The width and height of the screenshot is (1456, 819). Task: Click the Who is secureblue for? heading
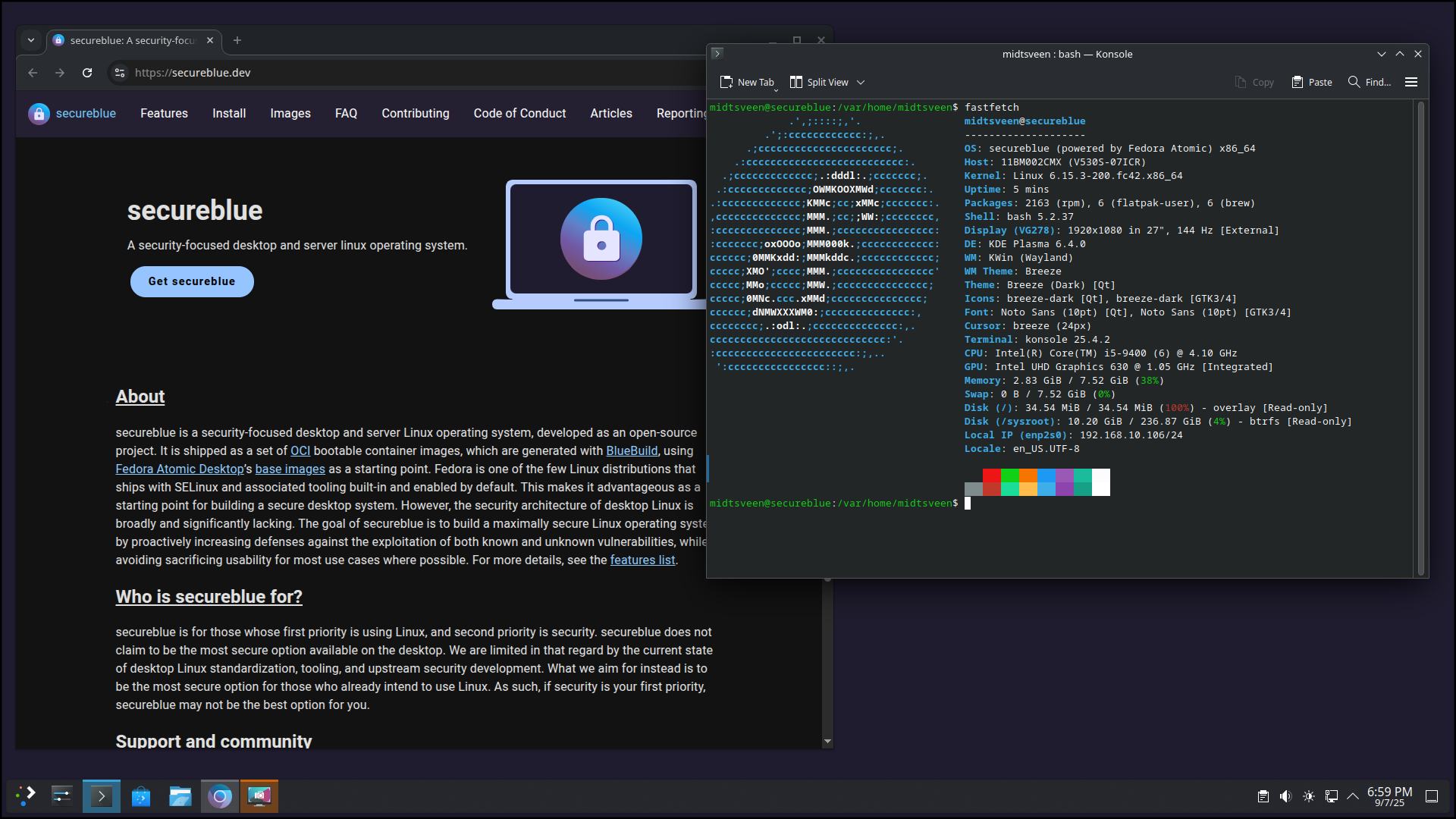[209, 597]
